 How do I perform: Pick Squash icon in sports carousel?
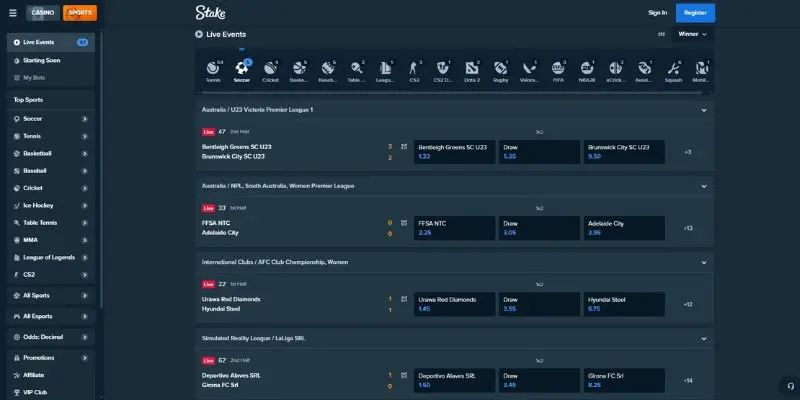coord(673,68)
